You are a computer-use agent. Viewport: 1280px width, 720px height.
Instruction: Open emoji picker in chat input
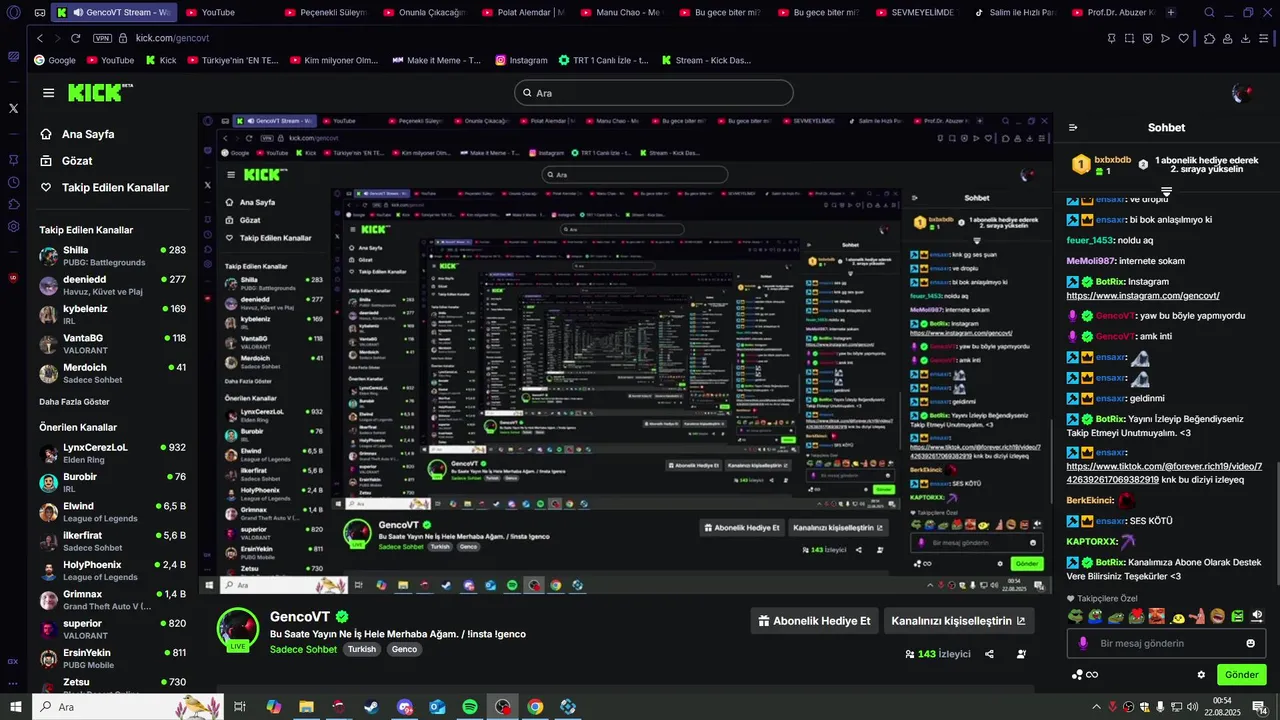[1250, 643]
